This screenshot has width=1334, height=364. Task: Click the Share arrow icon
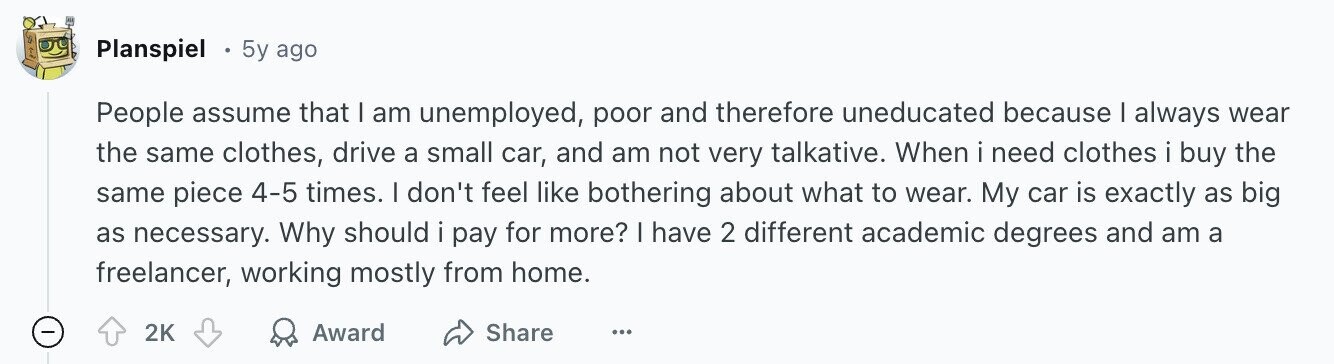458,332
